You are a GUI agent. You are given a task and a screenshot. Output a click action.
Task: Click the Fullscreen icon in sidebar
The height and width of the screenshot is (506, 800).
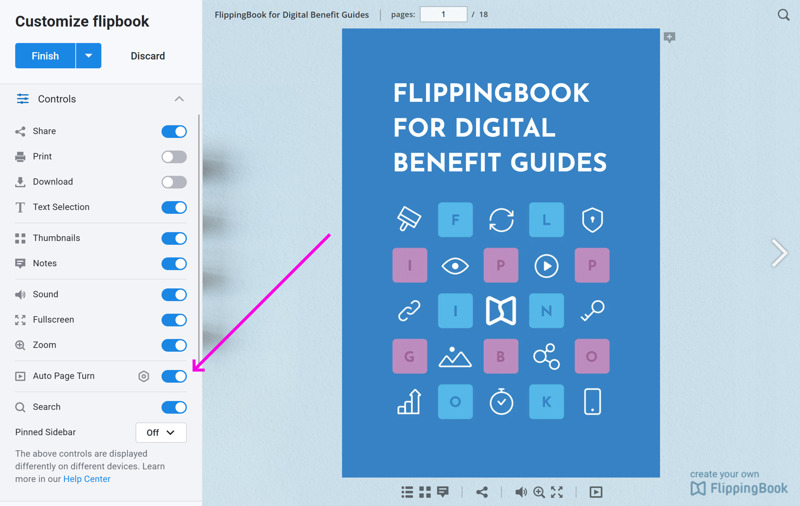(x=20, y=320)
